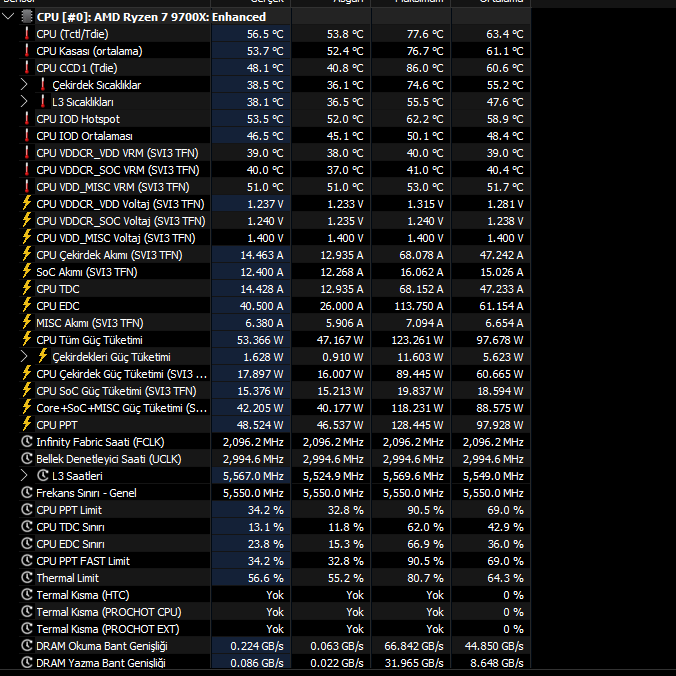Select the CPU Kasası (ortalama) row label

(89, 51)
